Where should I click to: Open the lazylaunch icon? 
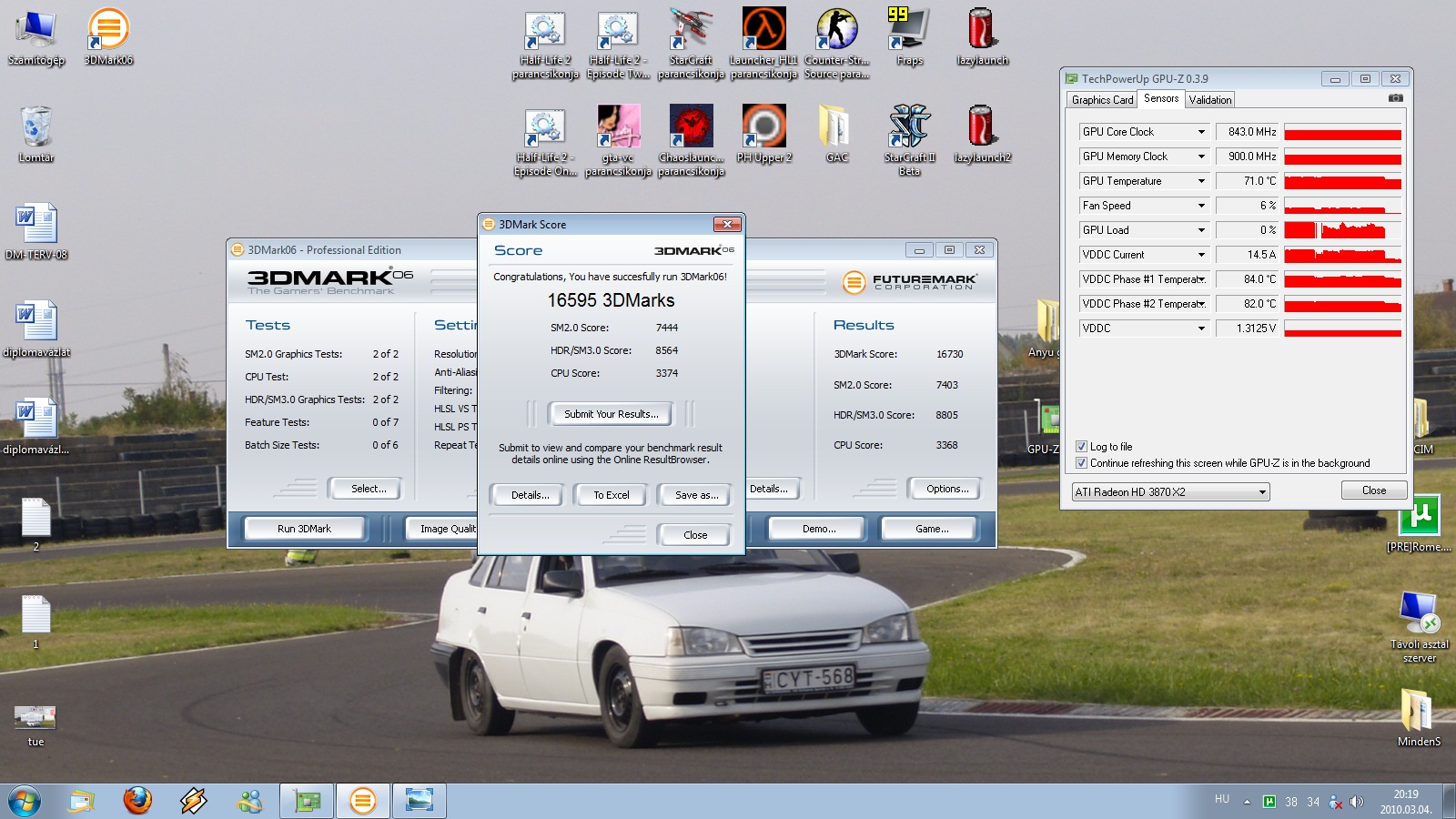tap(982, 36)
